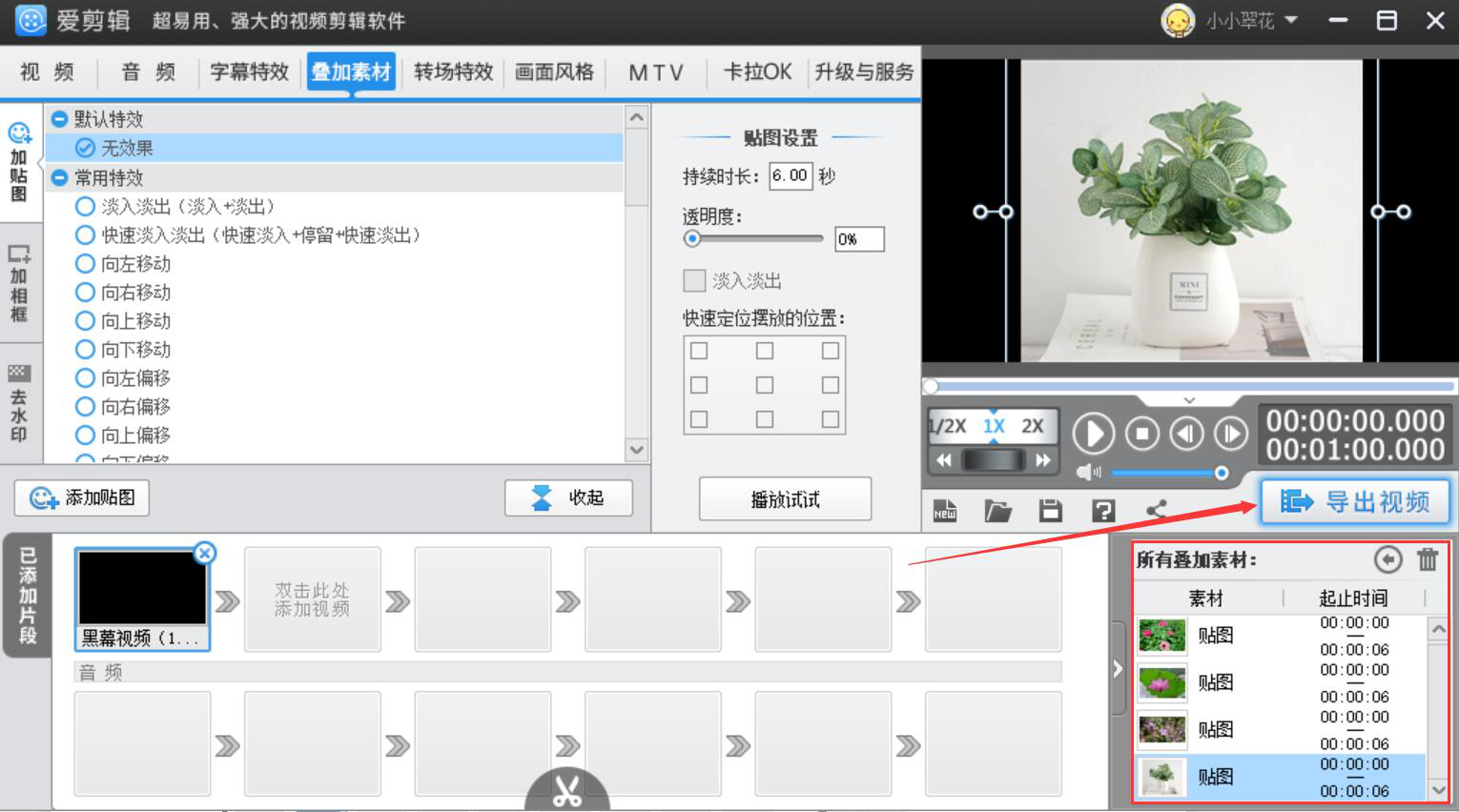
Task: Choose the 向上移动 effect
Action: tap(85, 320)
